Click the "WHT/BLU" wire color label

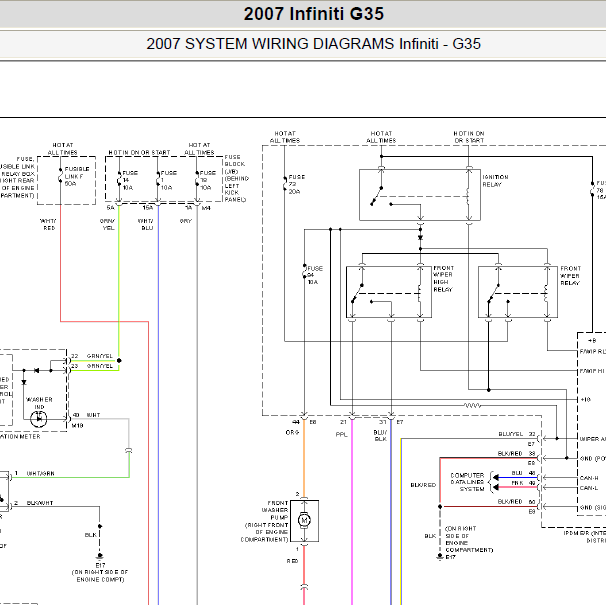[146, 225]
